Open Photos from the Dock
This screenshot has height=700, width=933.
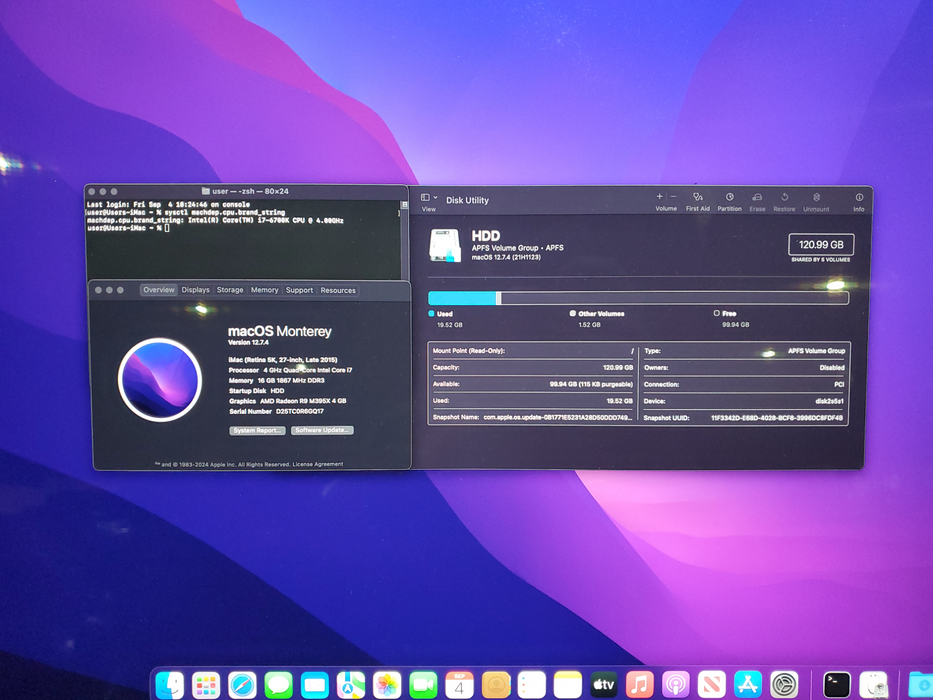(x=387, y=685)
